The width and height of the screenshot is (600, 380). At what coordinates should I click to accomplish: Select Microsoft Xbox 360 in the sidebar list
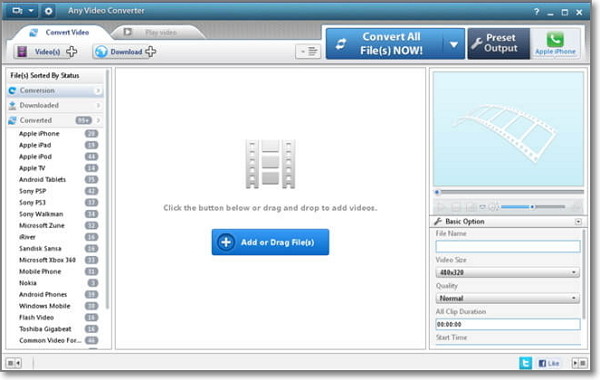[x=47, y=260]
